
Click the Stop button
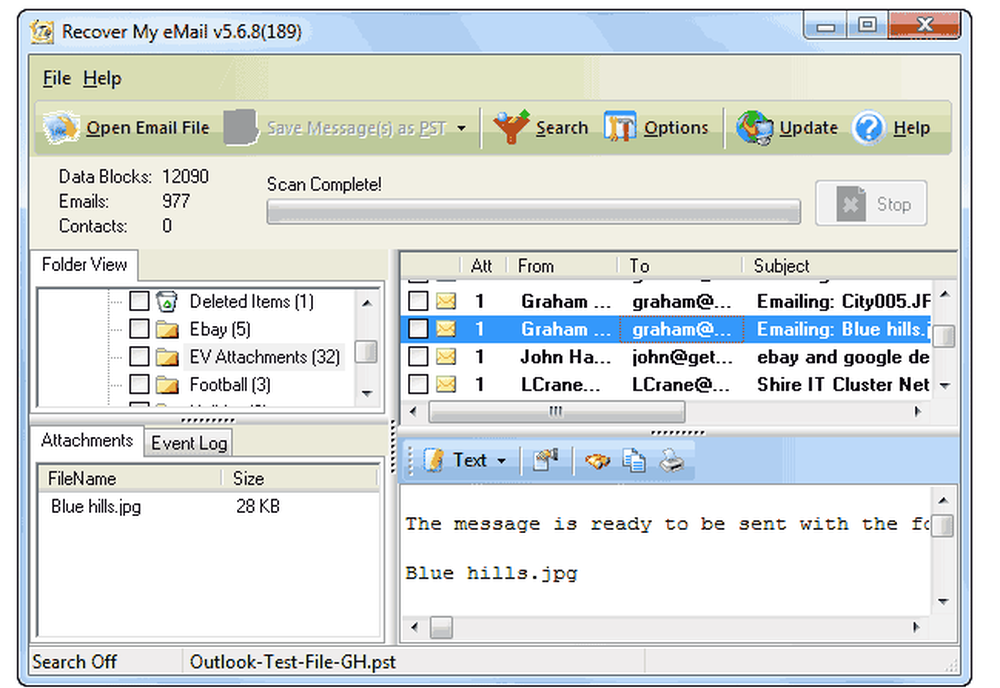pyautogui.click(x=871, y=203)
